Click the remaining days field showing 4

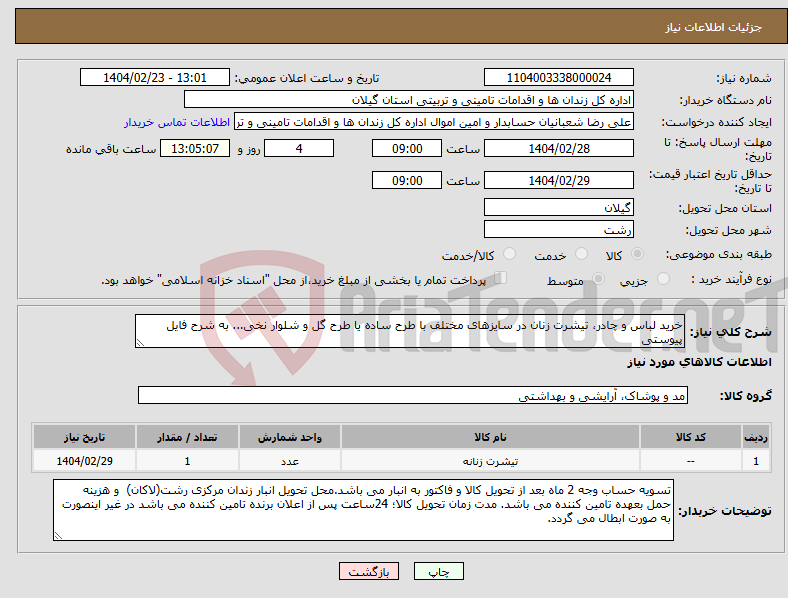299,148
